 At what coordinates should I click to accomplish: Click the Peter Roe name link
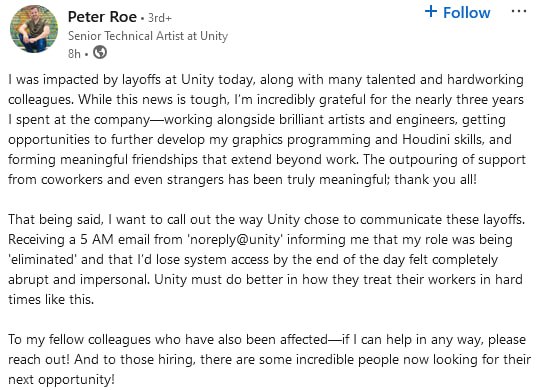(102, 17)
